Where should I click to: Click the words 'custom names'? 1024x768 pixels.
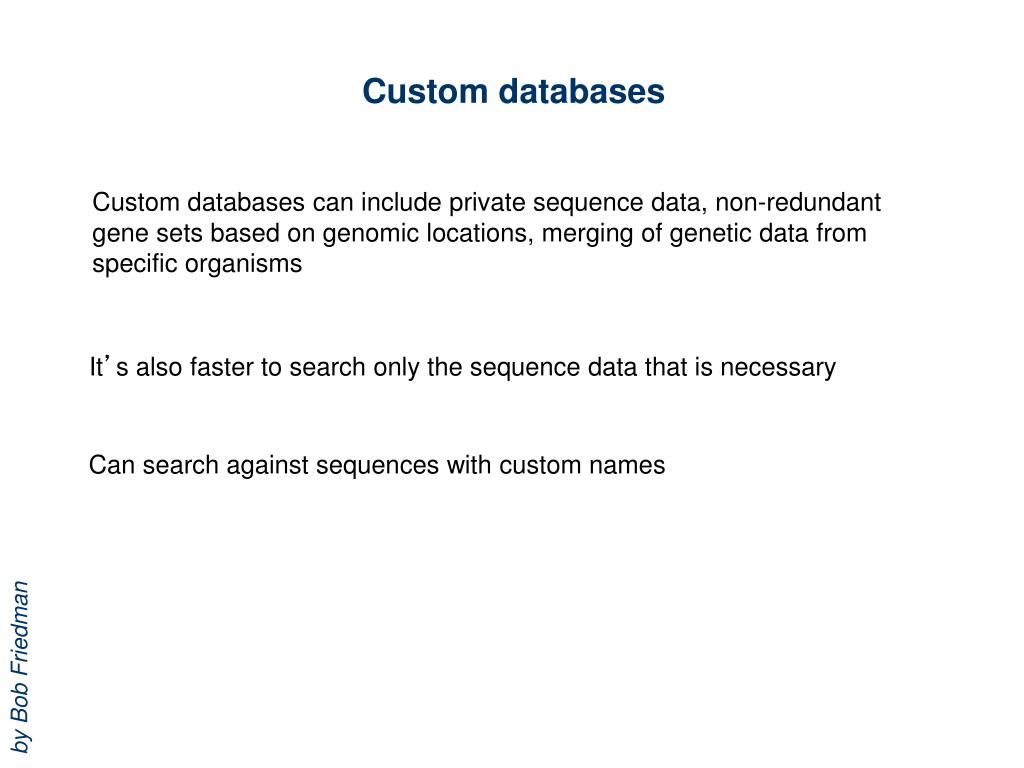(x=583, y=466)
